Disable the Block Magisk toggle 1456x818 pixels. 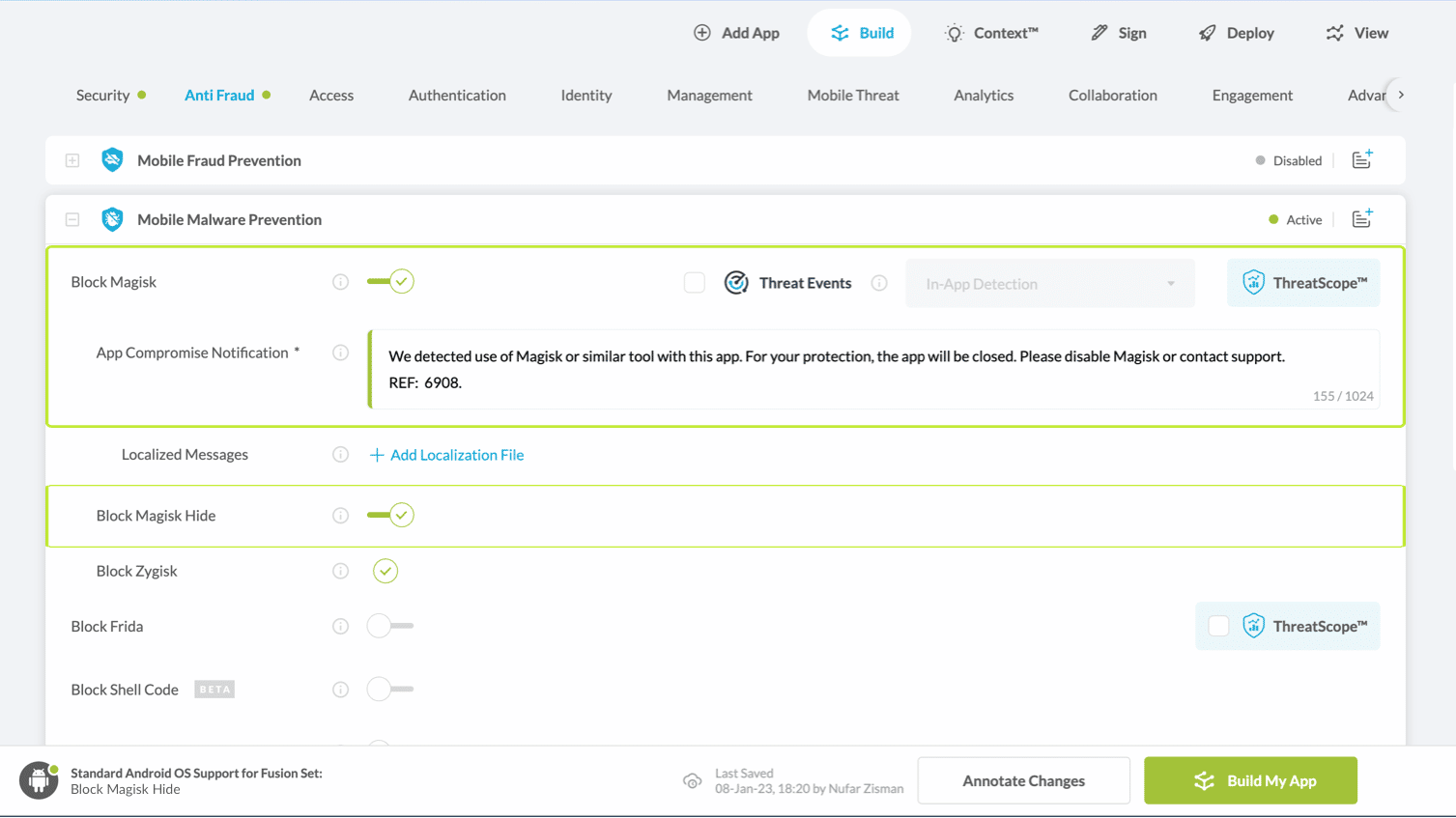(390, 282)
